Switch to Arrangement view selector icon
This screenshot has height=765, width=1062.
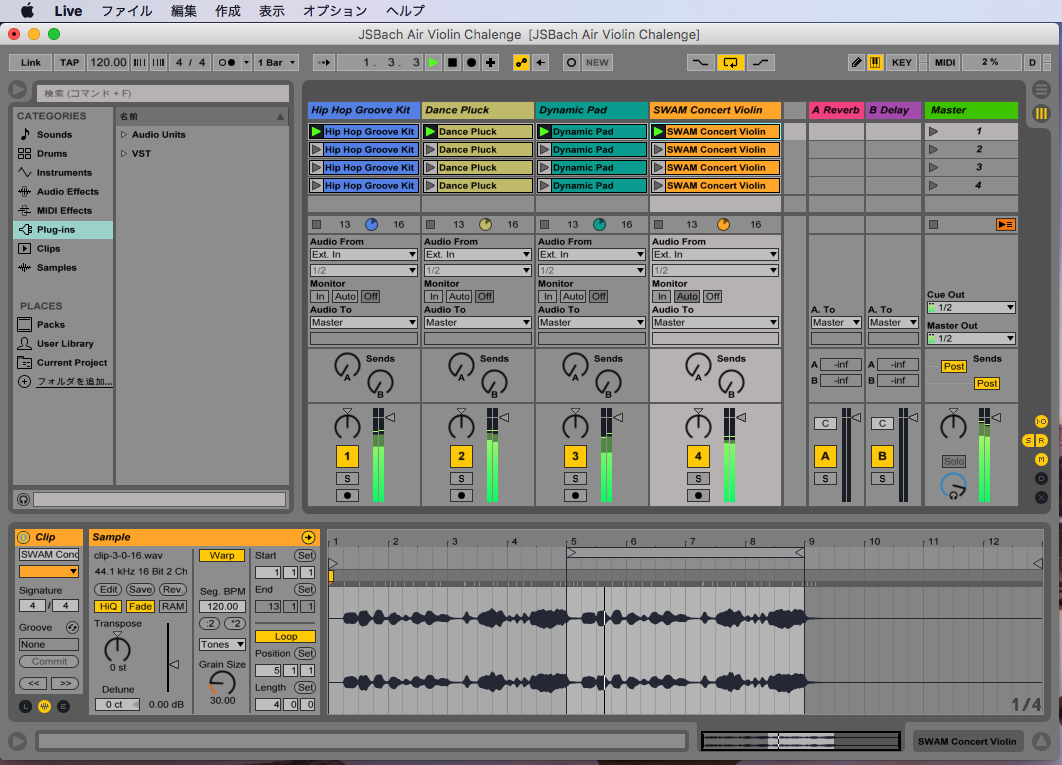click(x=1041, y=89)
